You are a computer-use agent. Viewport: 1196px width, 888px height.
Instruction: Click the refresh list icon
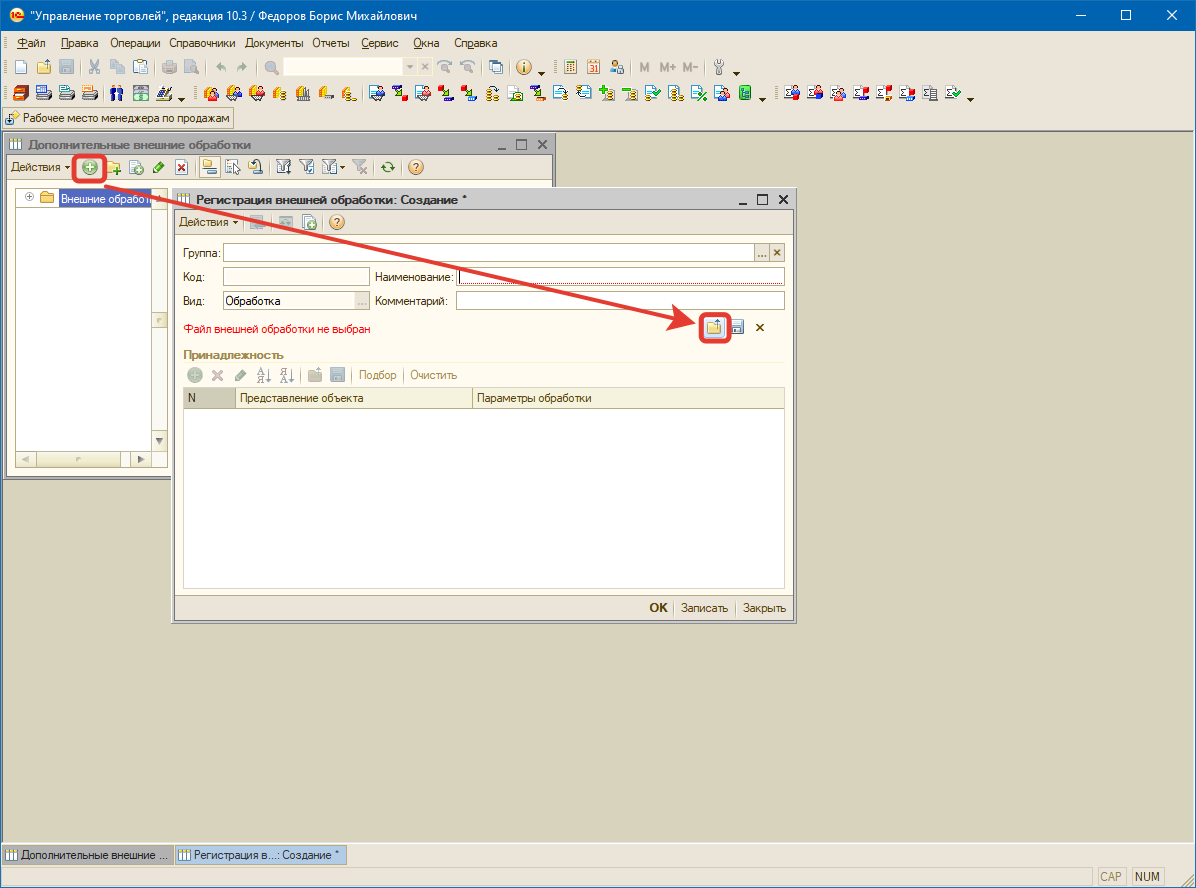(x=388, y=168)
